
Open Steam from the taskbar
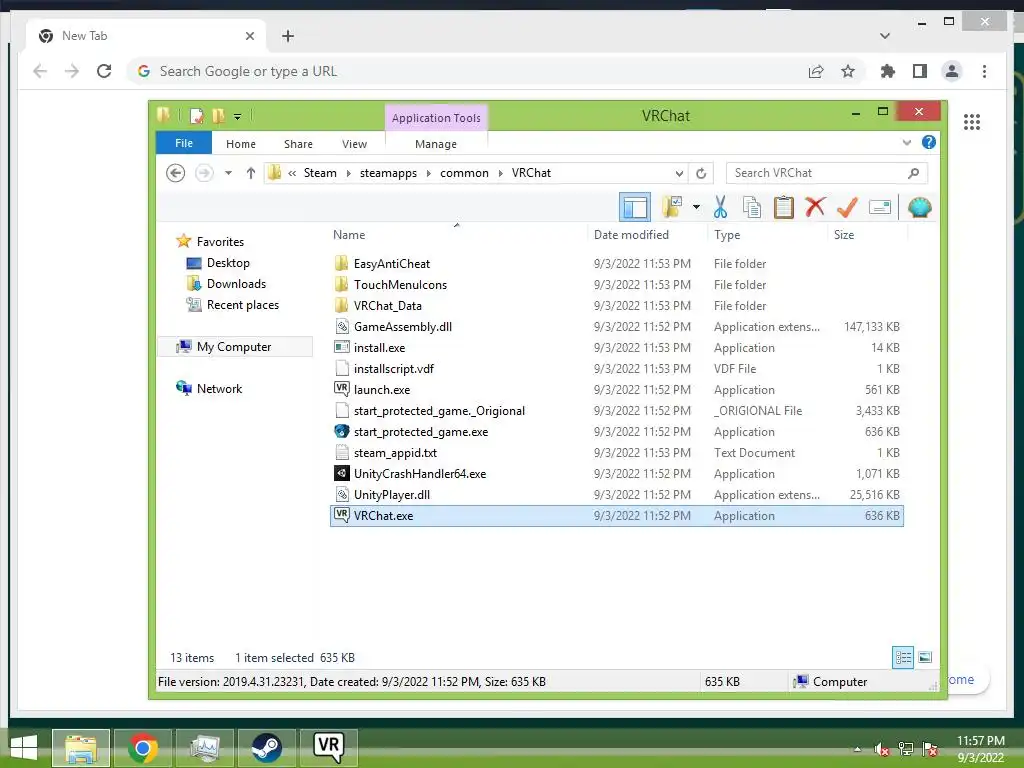266,748
